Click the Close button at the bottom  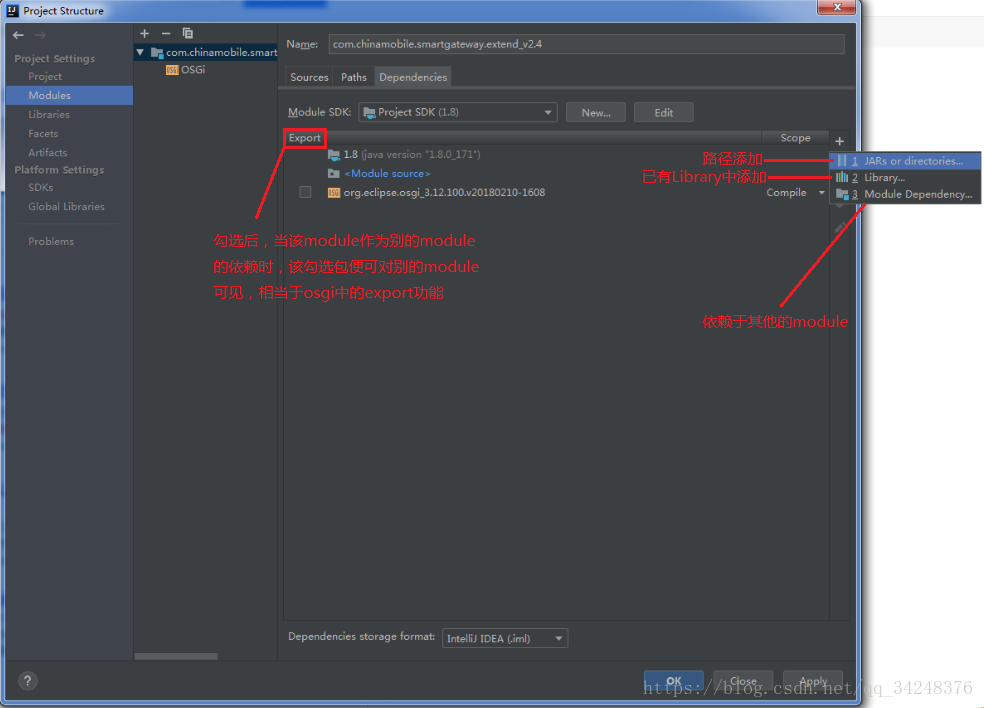(x=743, y=681)
